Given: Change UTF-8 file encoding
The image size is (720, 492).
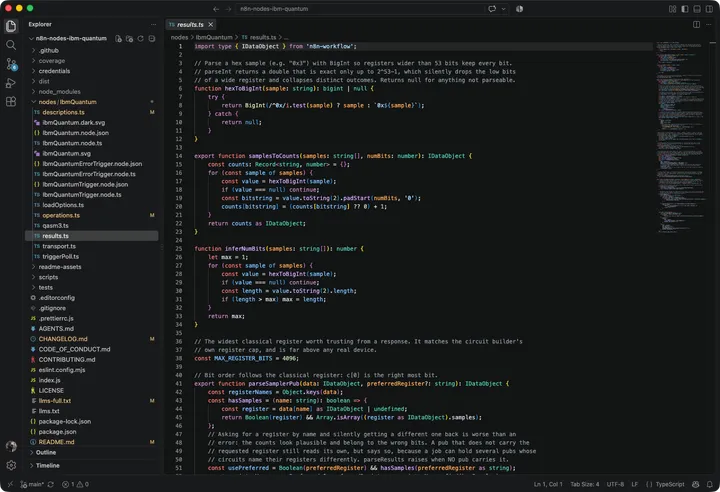Looking at the screenshot, I should [615, 484].
